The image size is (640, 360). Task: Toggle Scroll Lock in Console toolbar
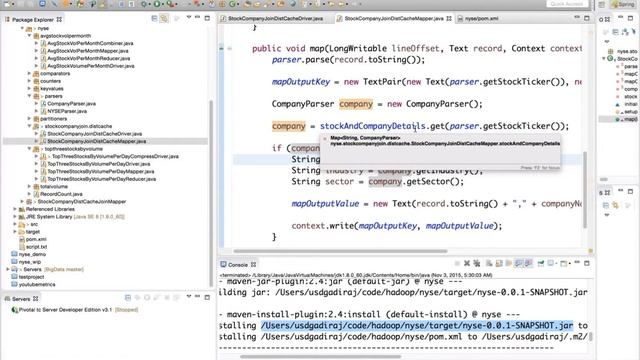(499, 264)
